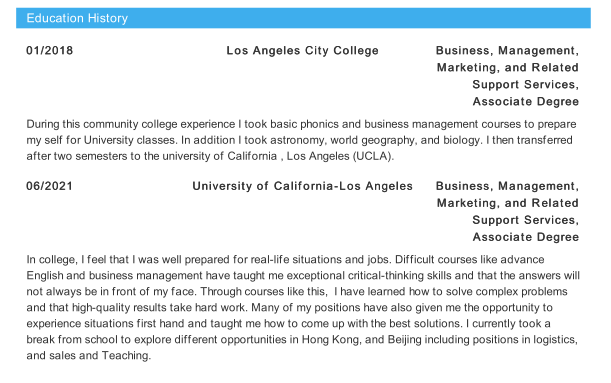Click second Associate Degree text

526,237
